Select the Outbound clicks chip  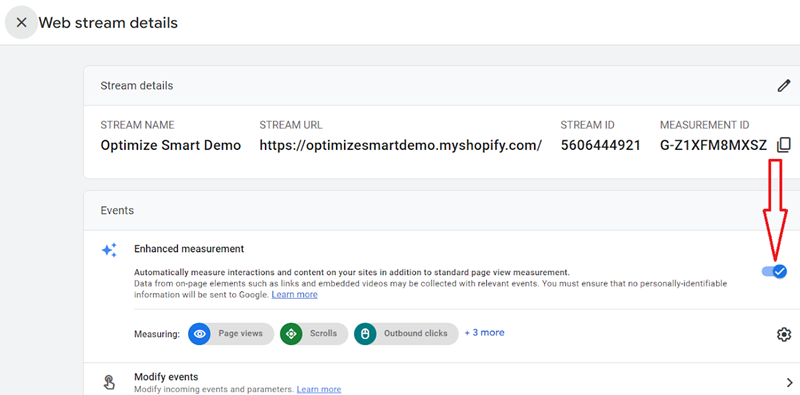pyautogui.click(x=406, y=334)
